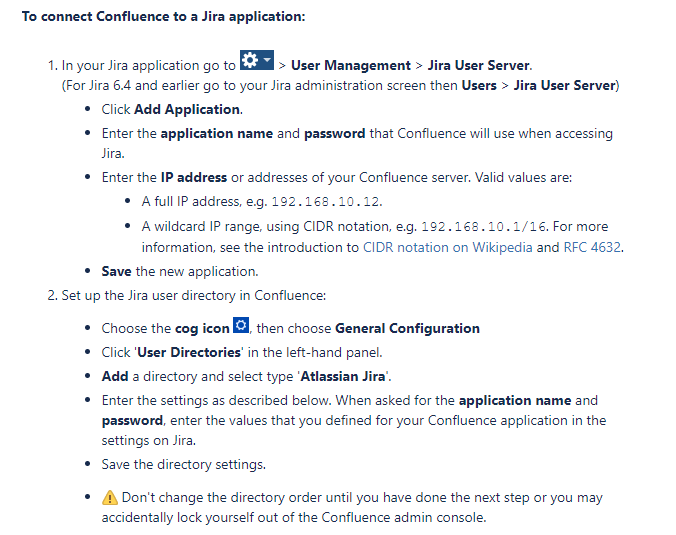The width and height of the screenshot is (676, 535).
Task: Click the bold 'Users' in the Jira 6.4 note
Action: click(479, 85)
